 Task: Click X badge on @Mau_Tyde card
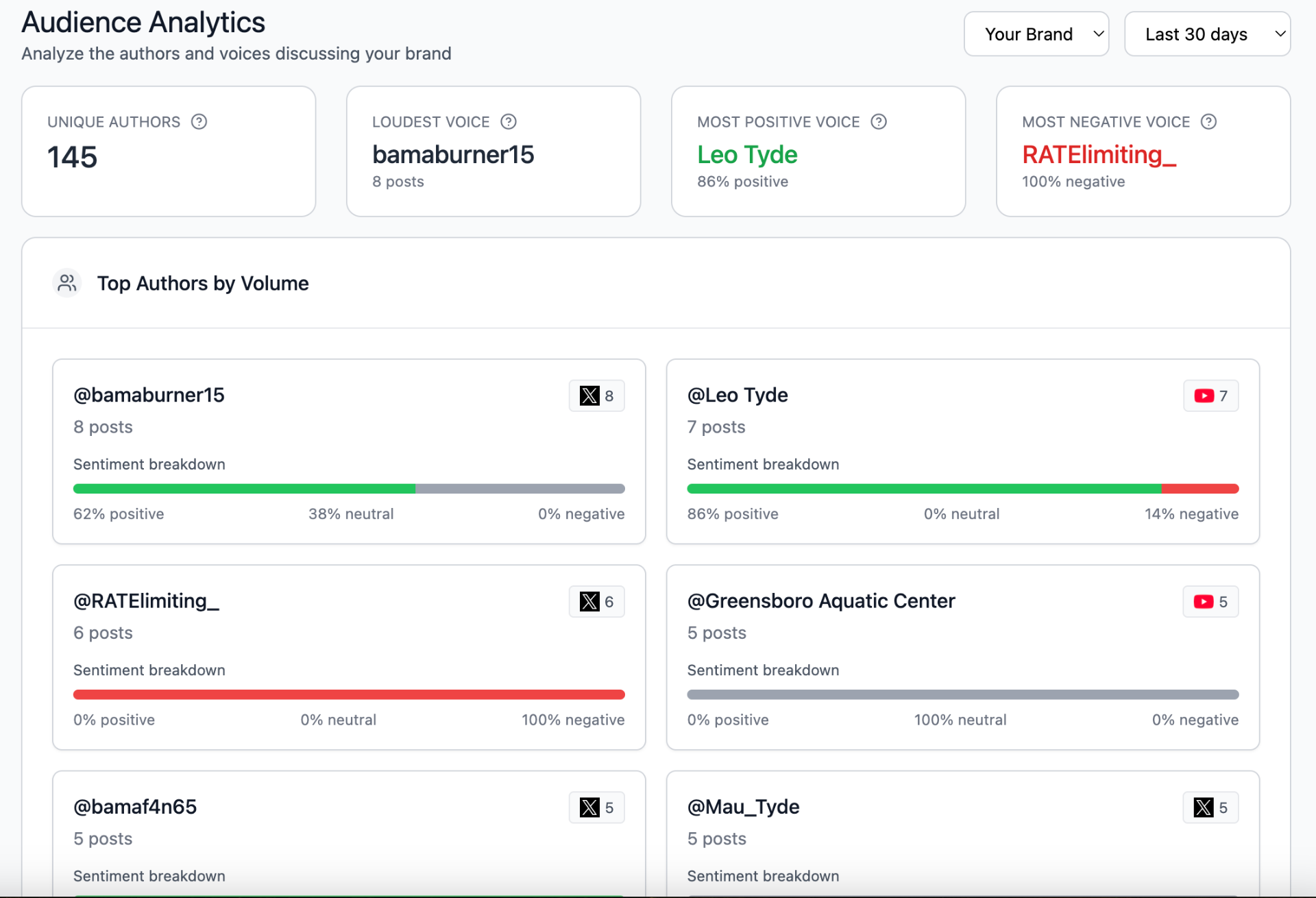[1210, 808]
